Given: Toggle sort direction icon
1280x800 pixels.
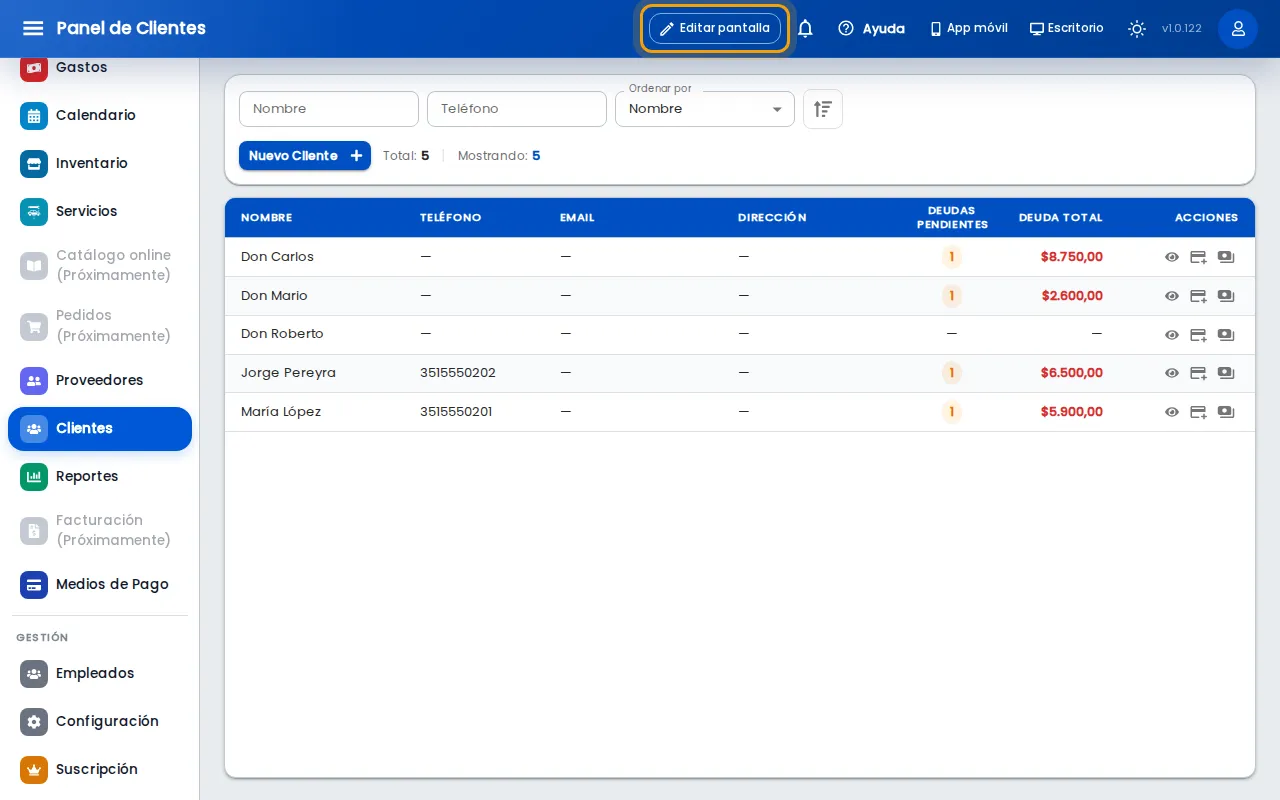Looking at the screenshot, I should coord(823,109).
